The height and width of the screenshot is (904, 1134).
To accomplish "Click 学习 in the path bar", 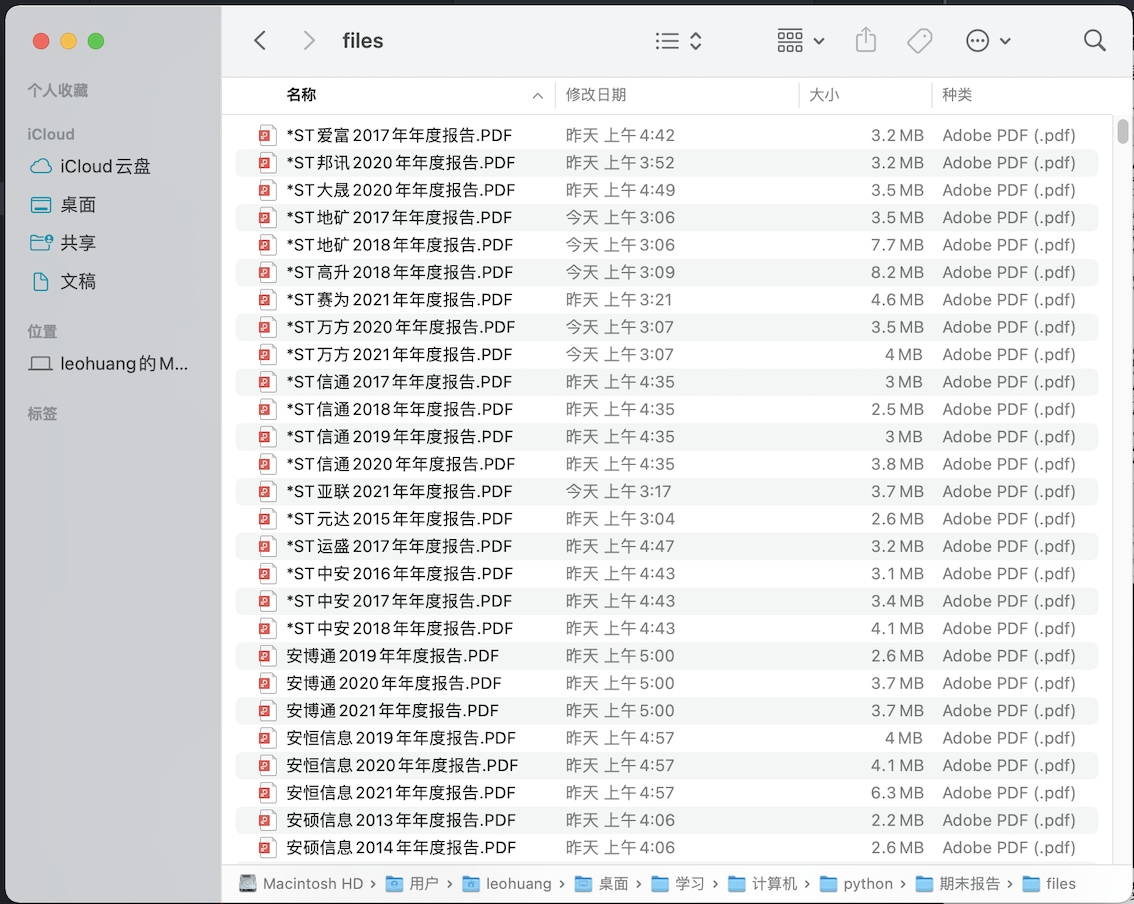I will point(678,884).
